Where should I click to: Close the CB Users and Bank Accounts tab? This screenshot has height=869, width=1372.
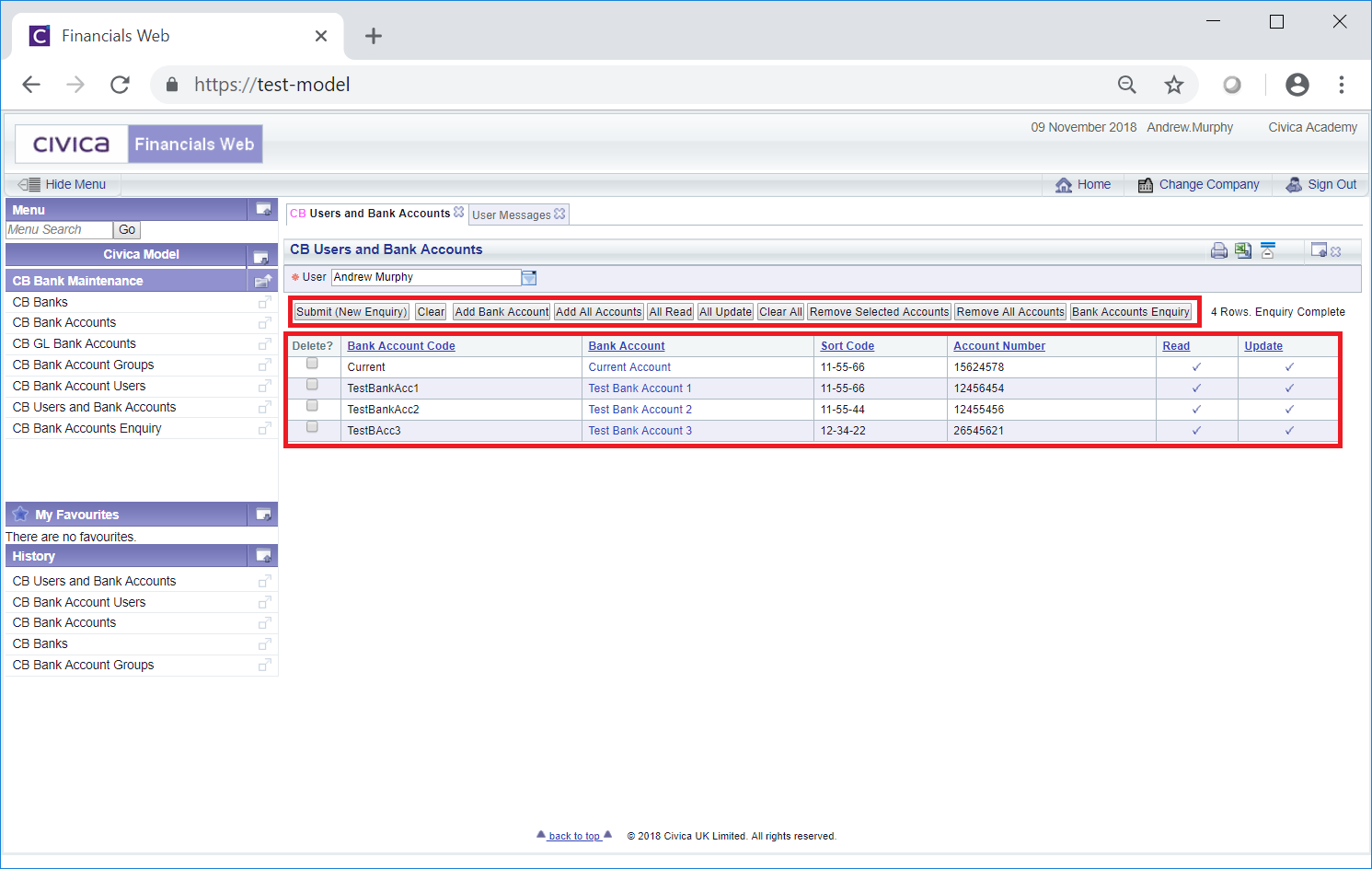click(x=459, y=212)
